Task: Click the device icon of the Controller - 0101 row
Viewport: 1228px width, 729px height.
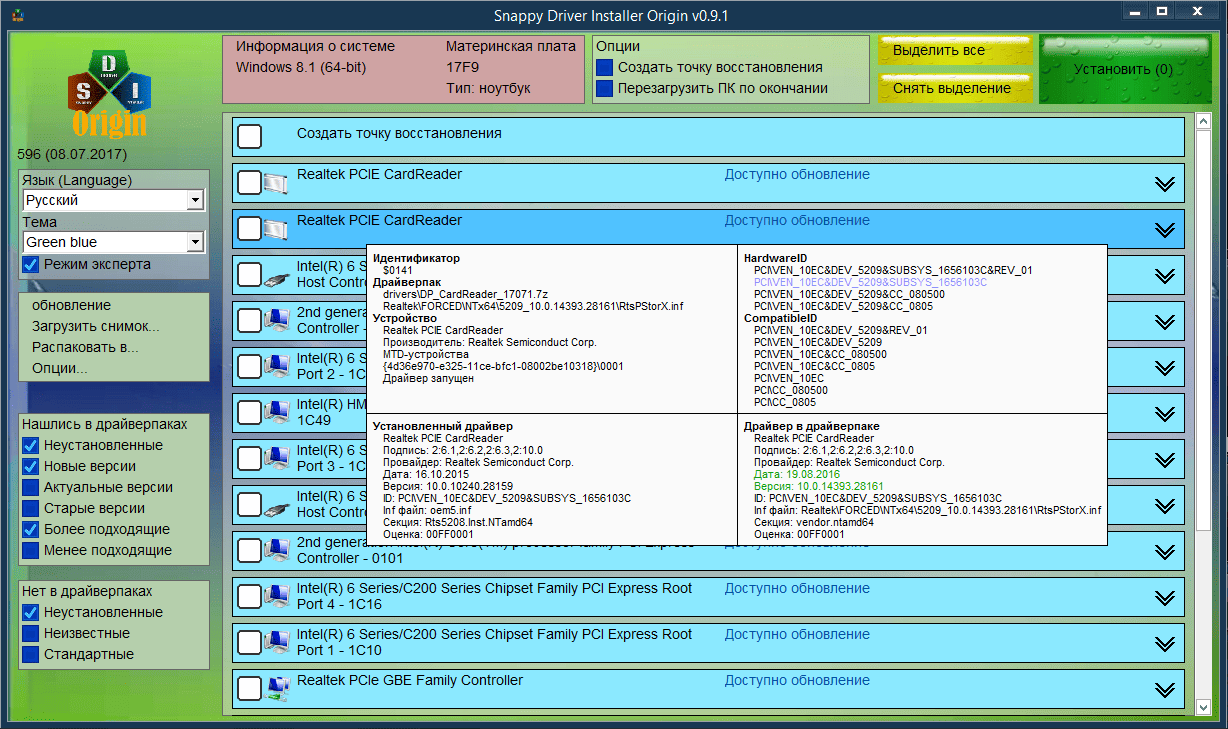Action: (277, 552)
